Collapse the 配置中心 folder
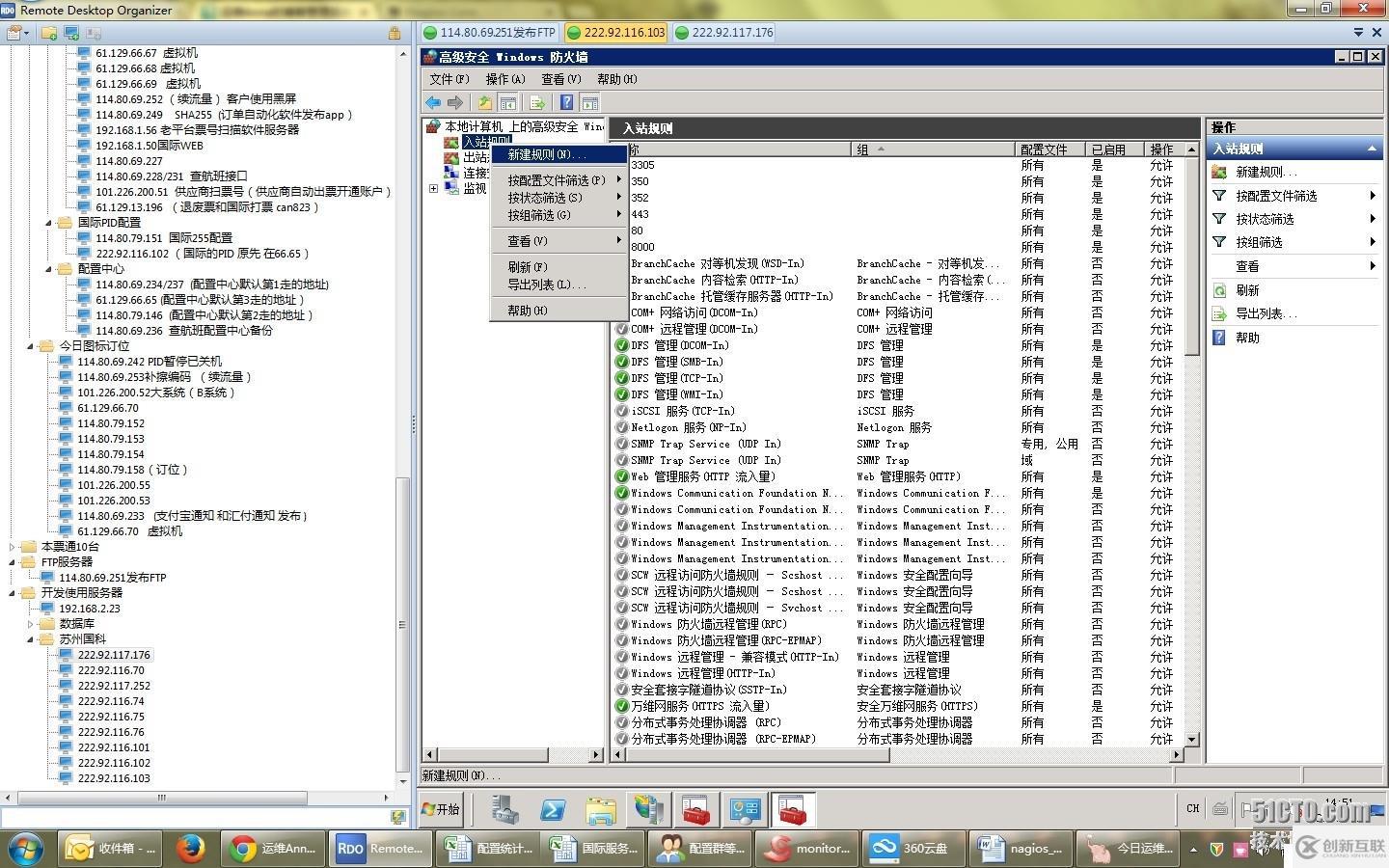 pos(49,269)
